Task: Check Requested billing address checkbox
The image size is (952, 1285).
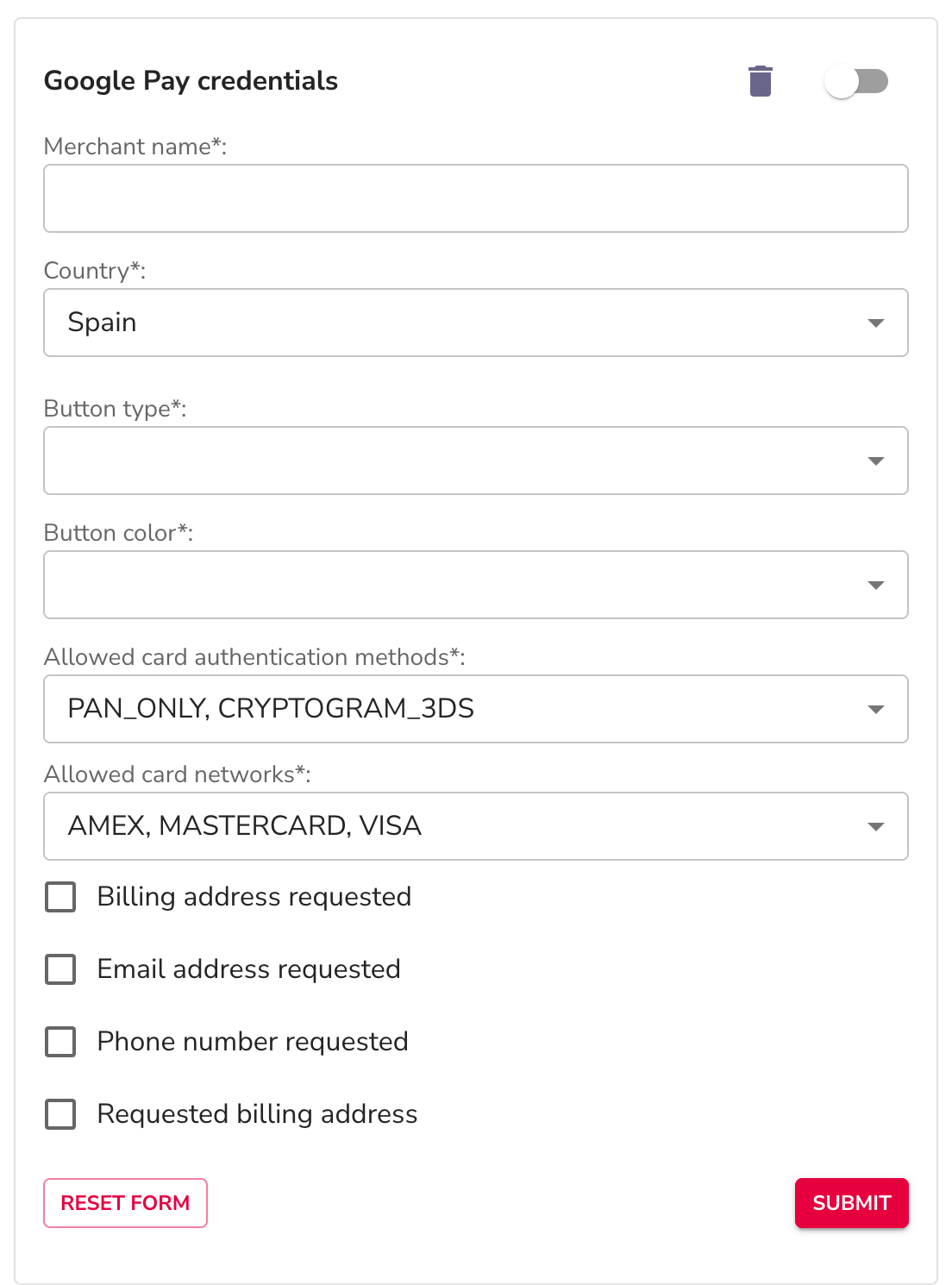Action: pyautogui.click(x=60, y=1114)
